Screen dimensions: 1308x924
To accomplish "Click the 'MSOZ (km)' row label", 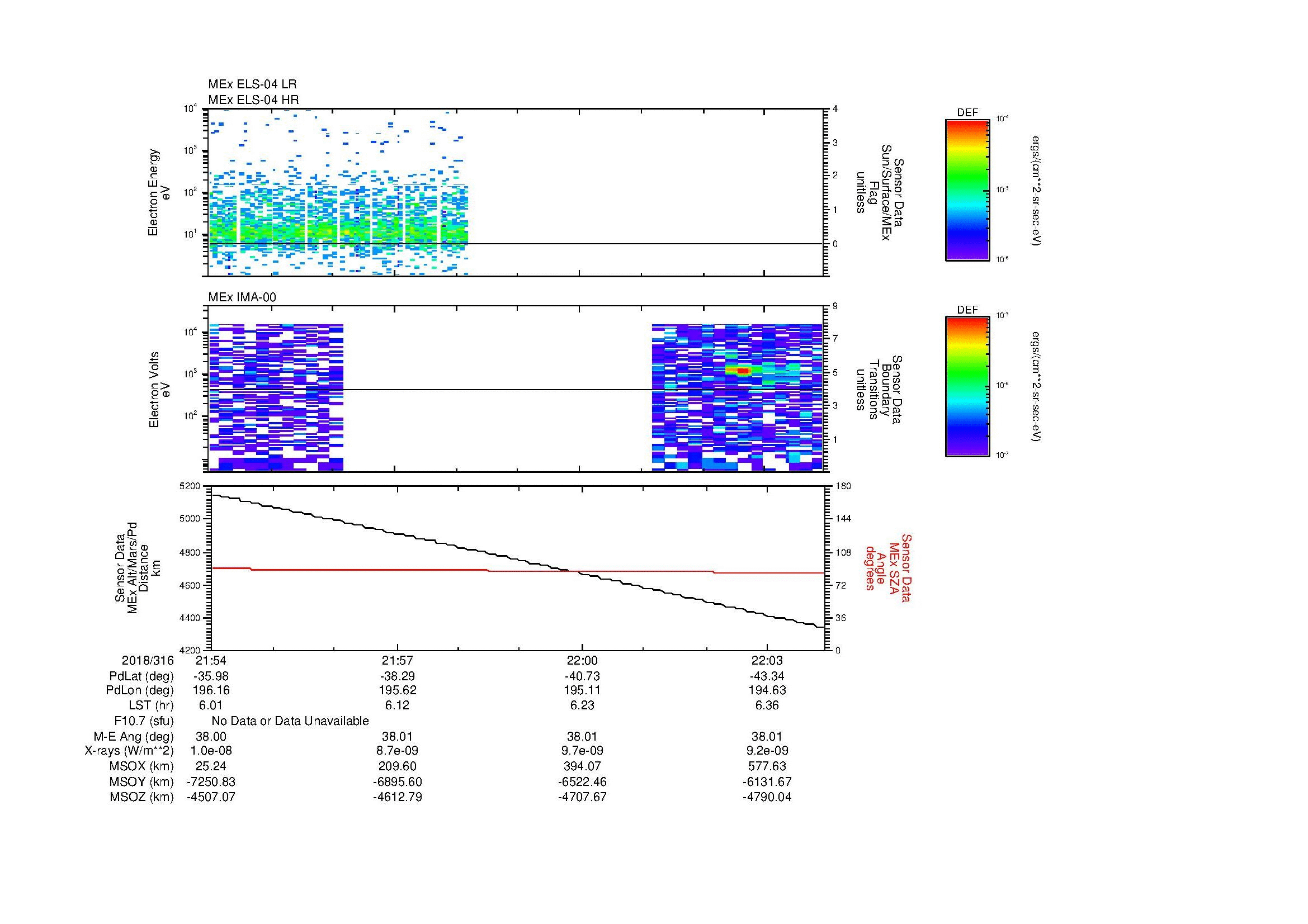I will tap(141, 797).
